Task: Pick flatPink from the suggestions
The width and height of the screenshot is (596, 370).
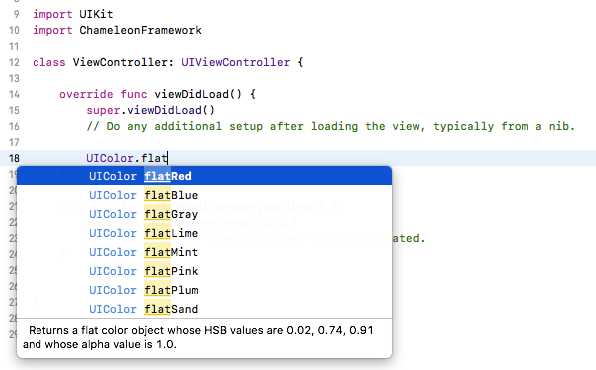Action: point(204,271)
